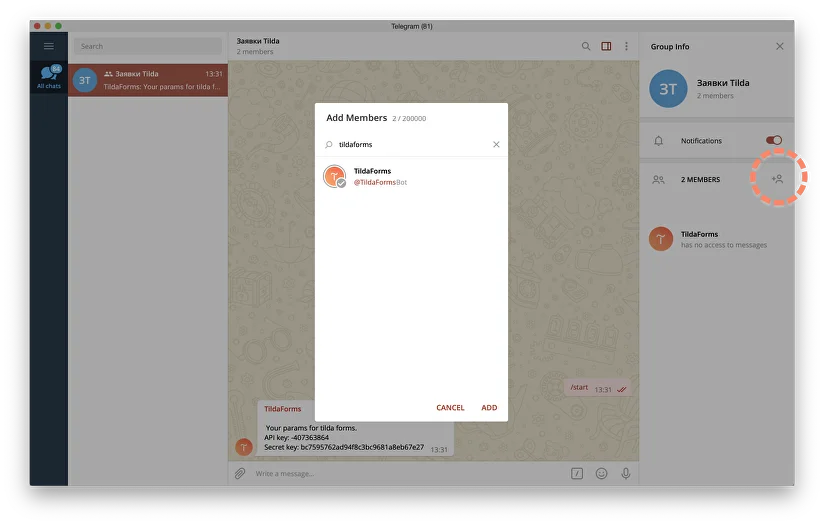This screenshot has height=525, width=824.
Task: Select the All chats folder icon
Action: tap(48, 77)
